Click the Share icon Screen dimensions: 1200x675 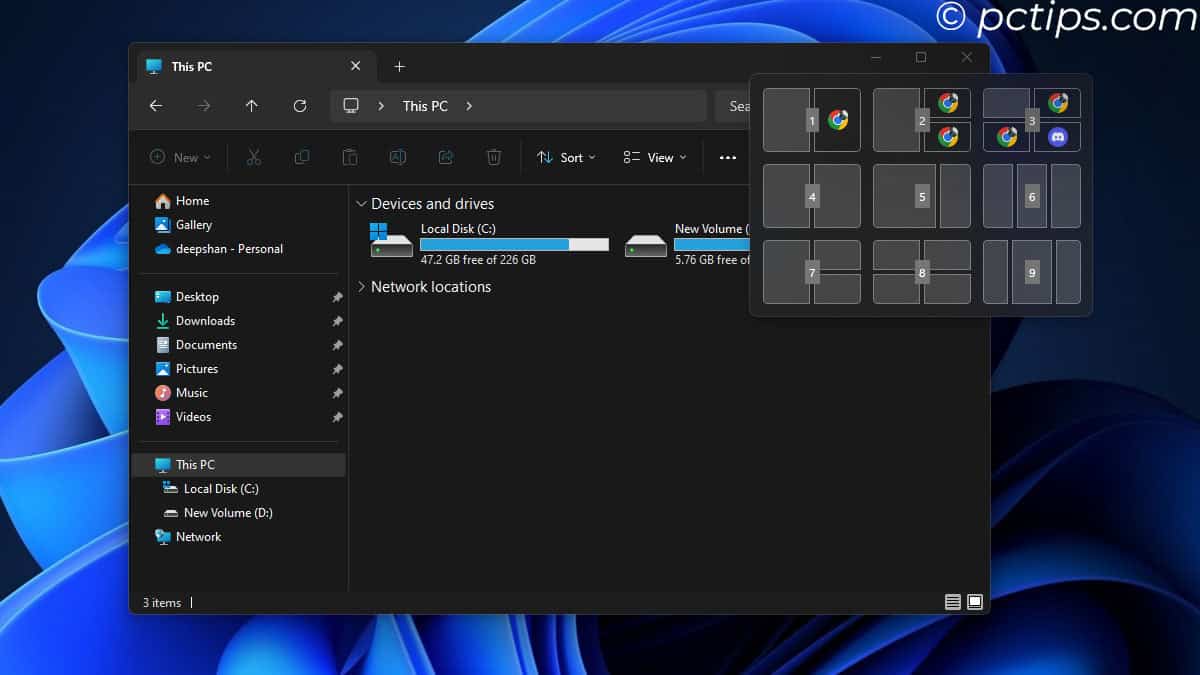pyautogui.click(x=445, y=157)
